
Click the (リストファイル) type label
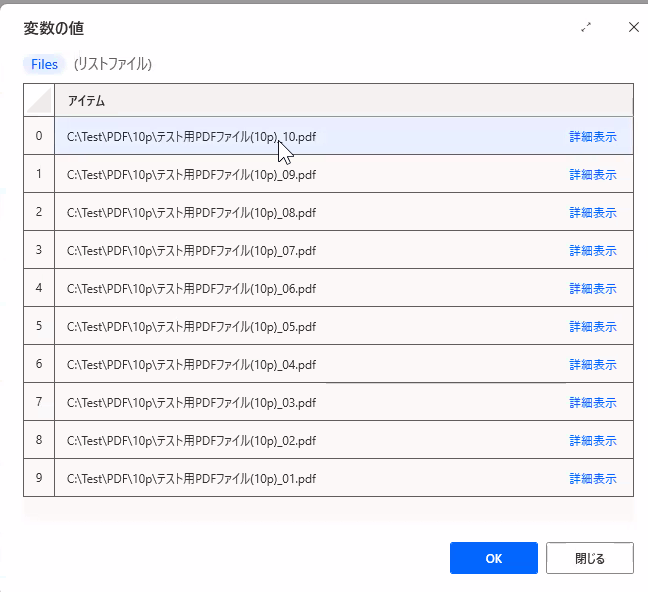coord(113,64)
